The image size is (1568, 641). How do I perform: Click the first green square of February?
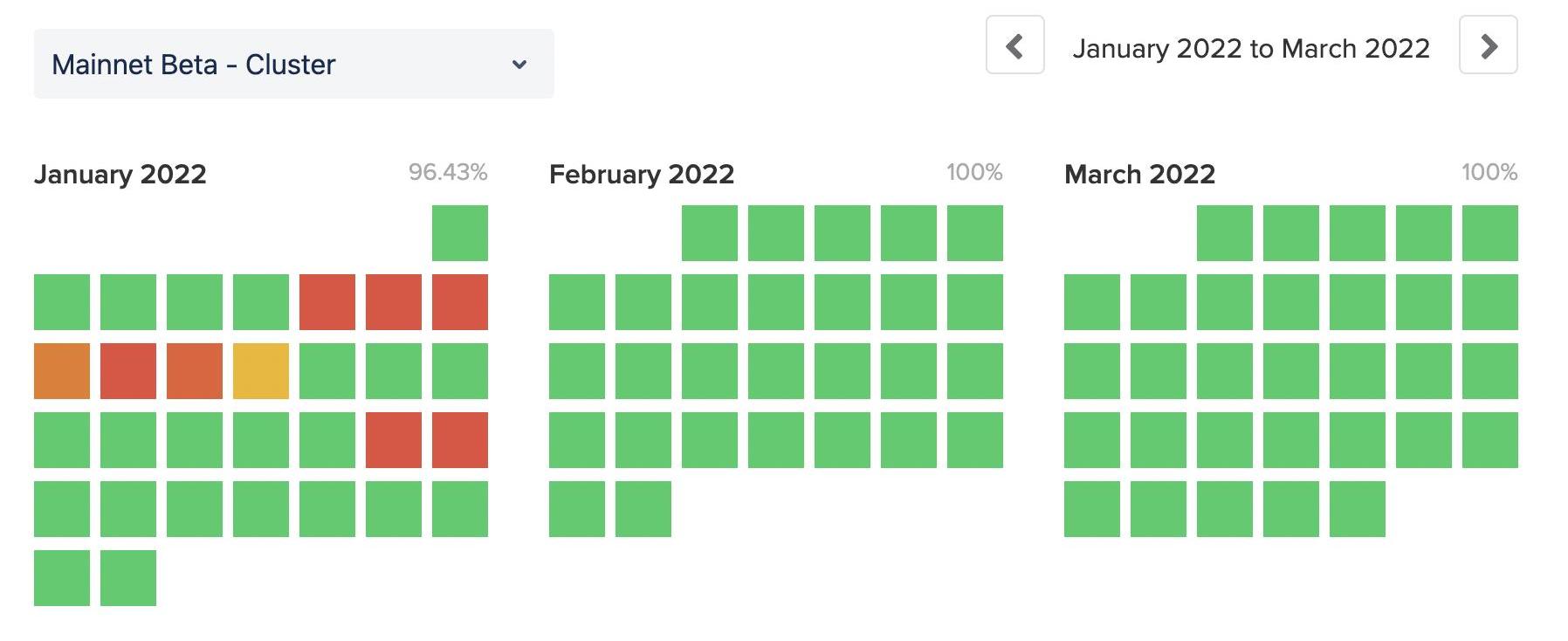710,233
